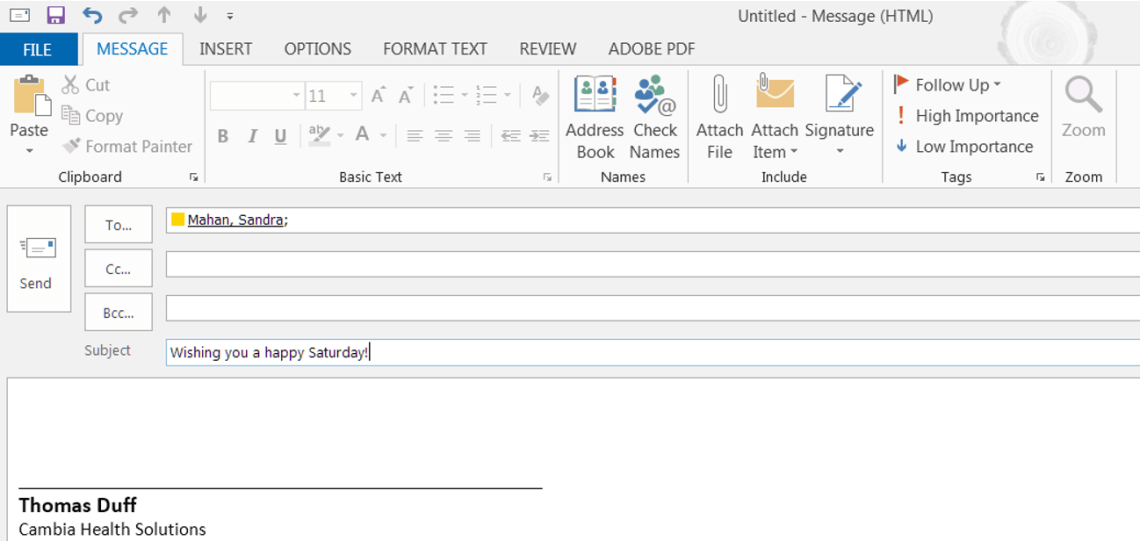The image size is (1140, 541).
Task: Open the REVIEW tab
Action: click(547, 49)
